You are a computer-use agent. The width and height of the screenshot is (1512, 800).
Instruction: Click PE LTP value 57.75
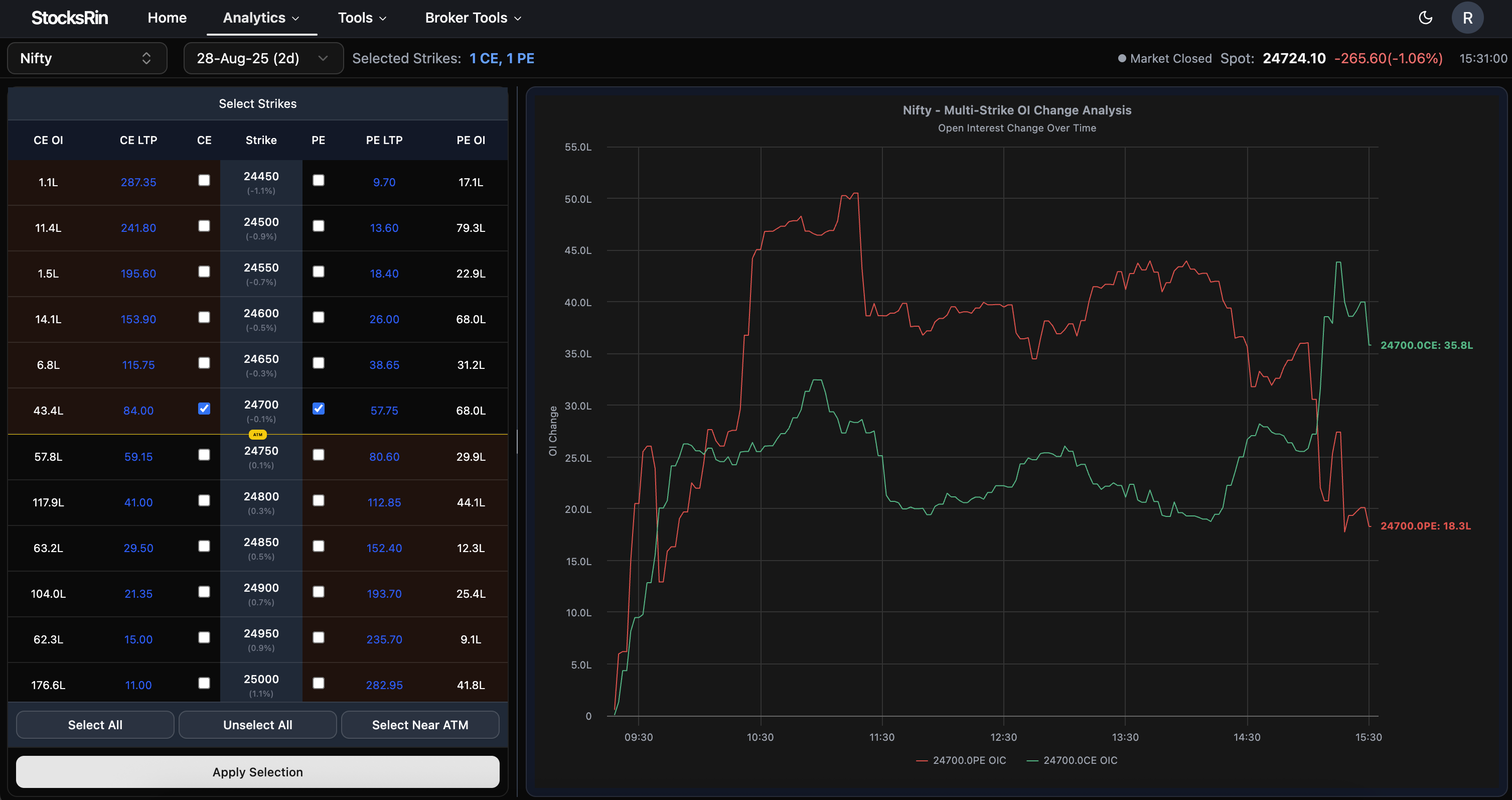pyautogui.click(x=384, y=411)
